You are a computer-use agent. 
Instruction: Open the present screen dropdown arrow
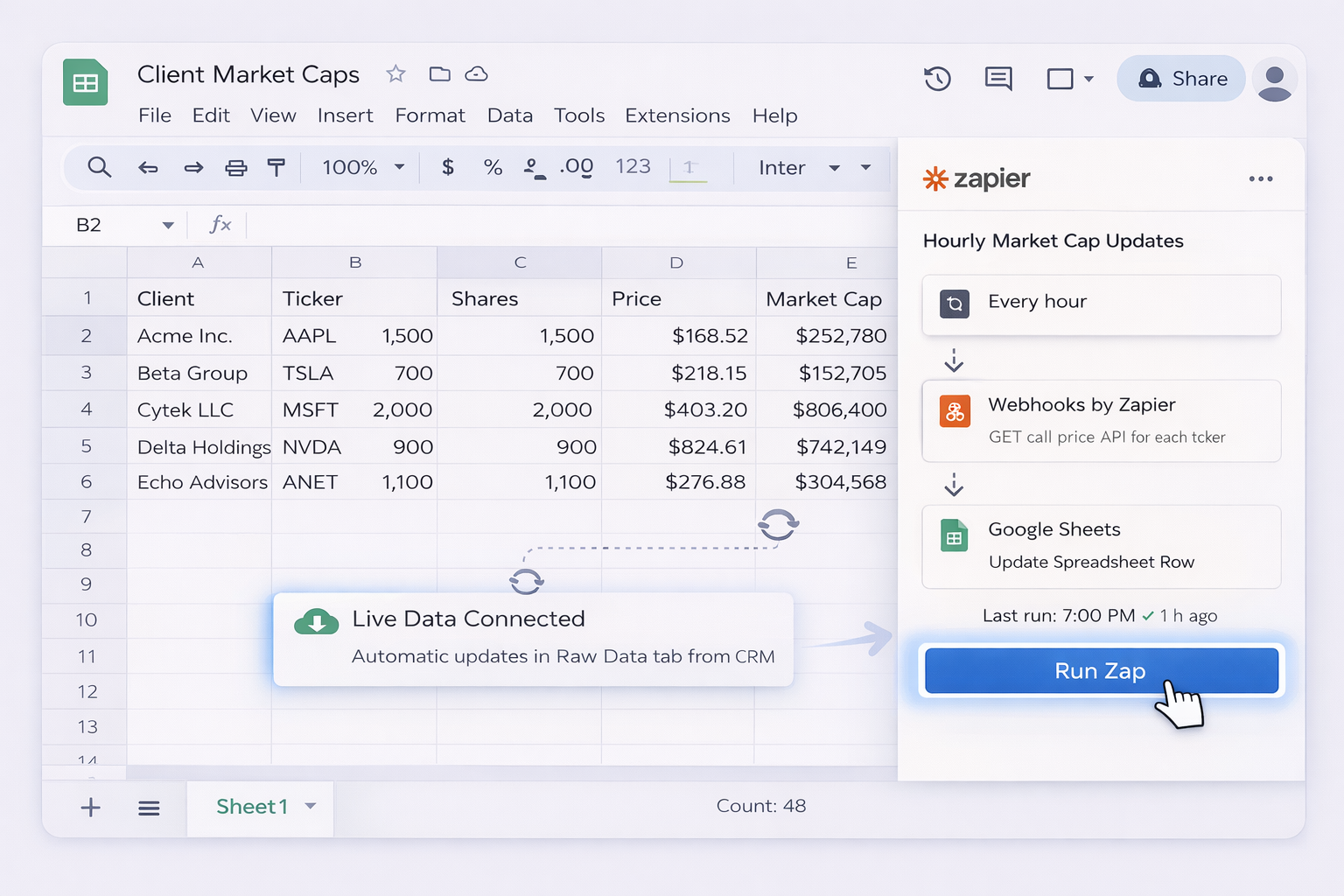[1088, 79]
